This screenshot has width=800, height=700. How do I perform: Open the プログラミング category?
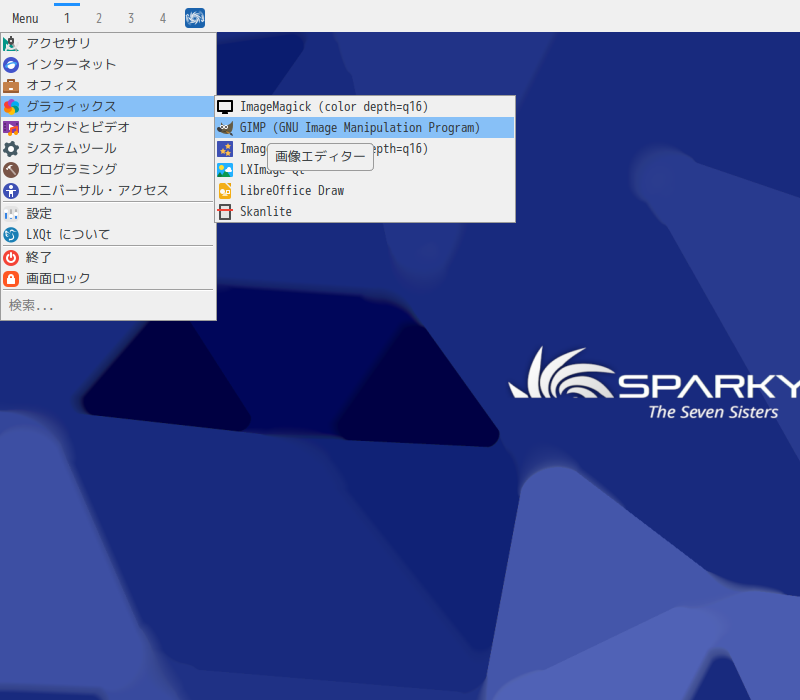point(108,169)
